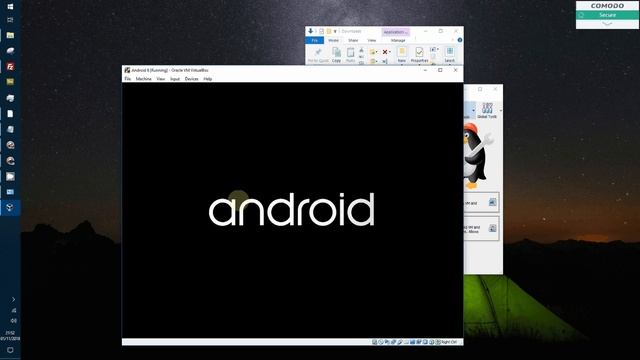The height and width of the screenshot is (360, 640).
Task: Switch to Manage tab in Explorer ribbon
Action: pyautogui.click(x=398, y=40)
